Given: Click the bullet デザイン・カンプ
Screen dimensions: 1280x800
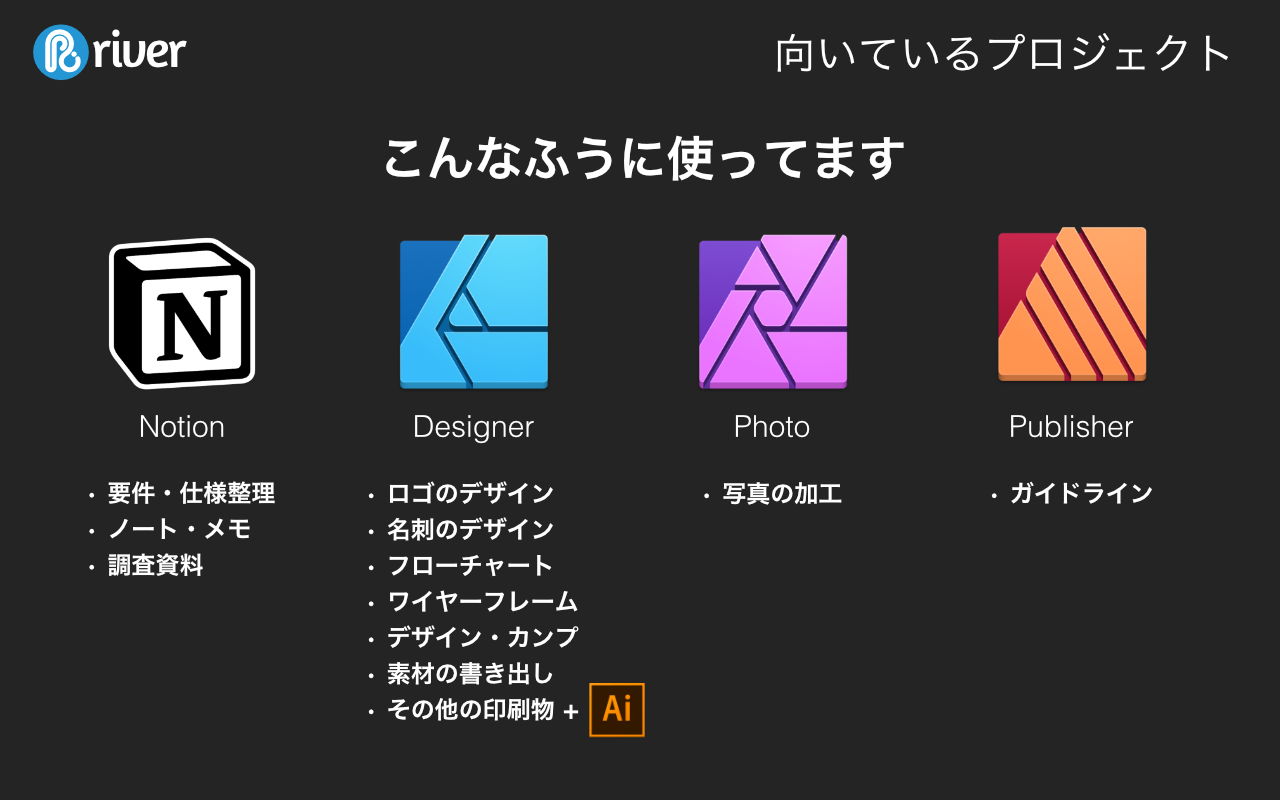Looking at the screenshot, I should (482, 637).
